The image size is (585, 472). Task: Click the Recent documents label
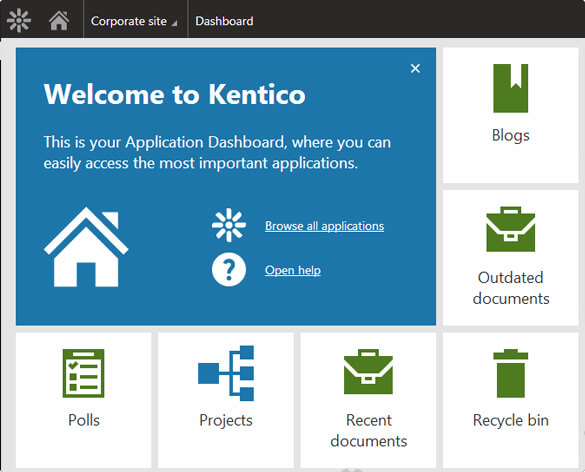(x=369, y=431)
